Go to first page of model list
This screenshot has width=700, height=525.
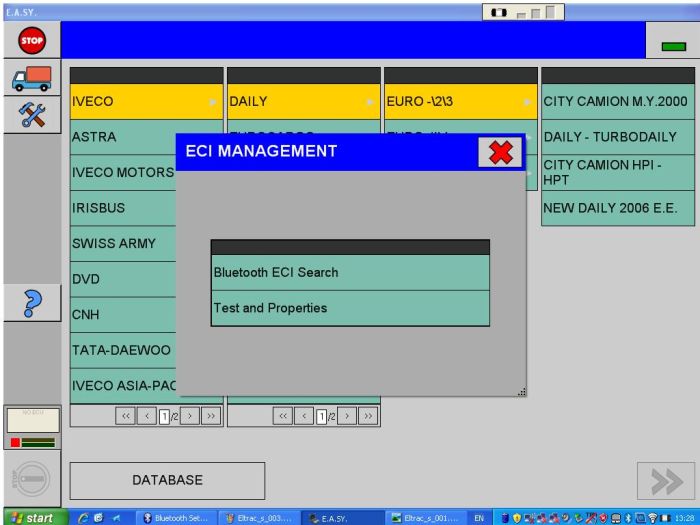pyautogui.click(x=283, y=416)
